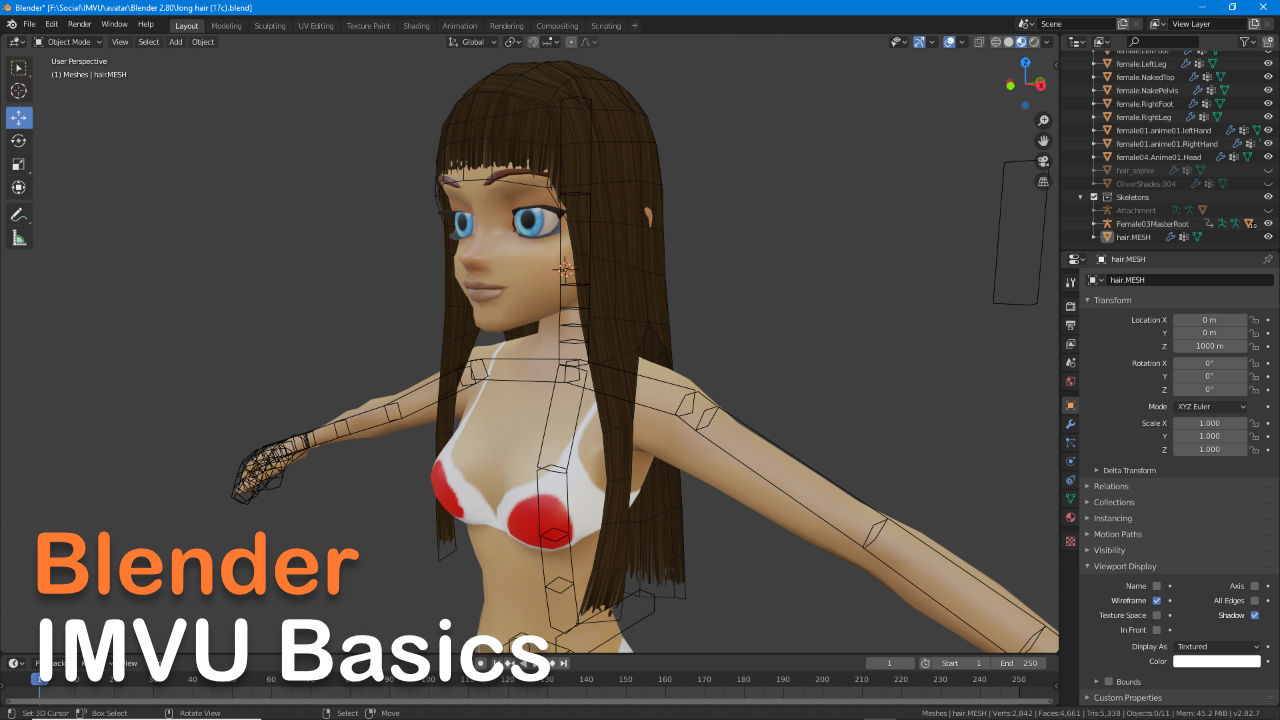This screenshot has height=720, width=1280.
Task: Enable the Axis checkbox
Action: tap(1254, 586)
